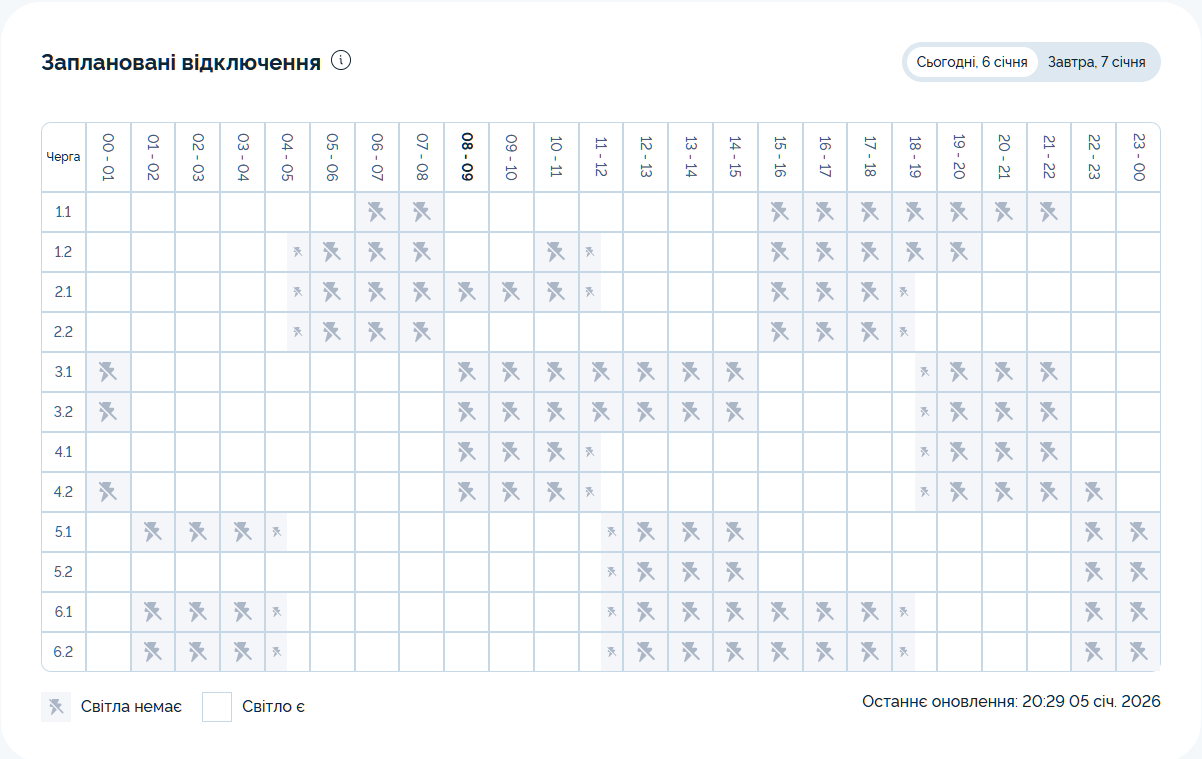Click outage icon for queue 3.1 at 00-01

pos(108,372)
